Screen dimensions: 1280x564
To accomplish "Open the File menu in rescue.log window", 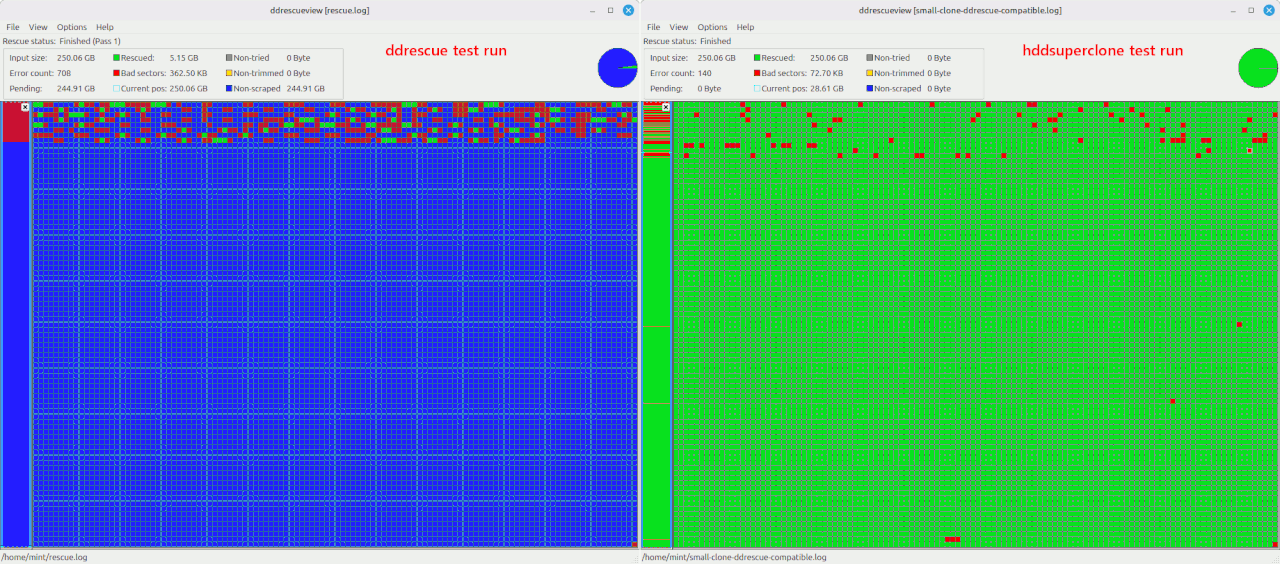I will tap(13, 27).
